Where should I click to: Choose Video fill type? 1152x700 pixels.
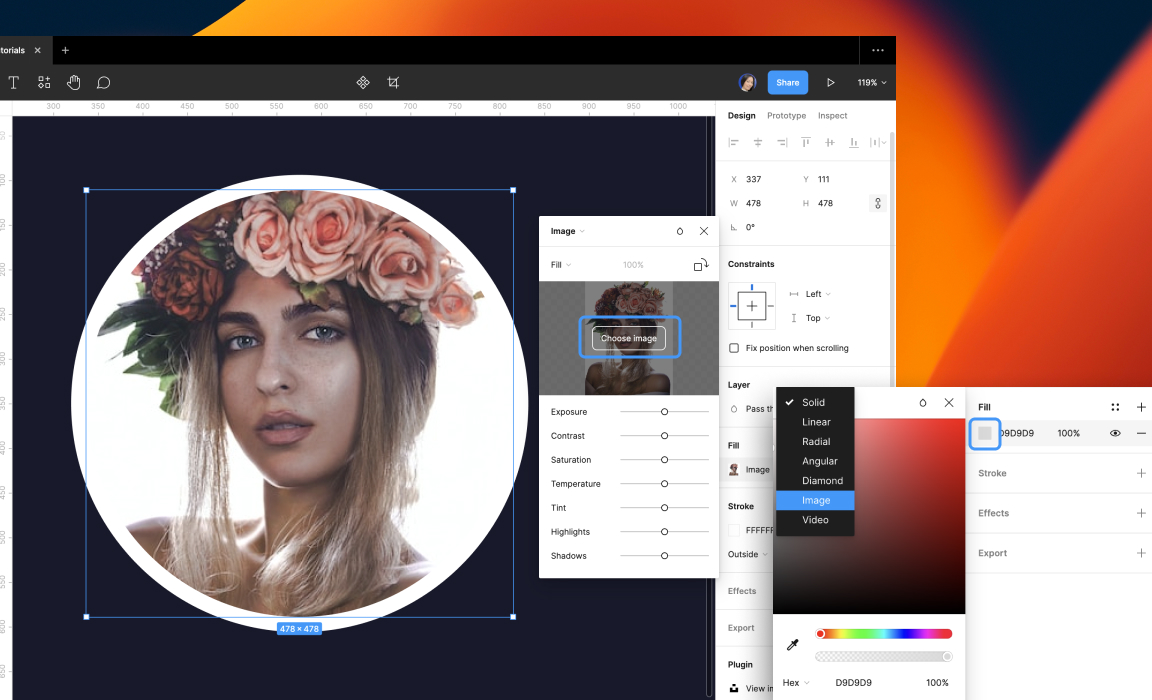coord(815,519)
